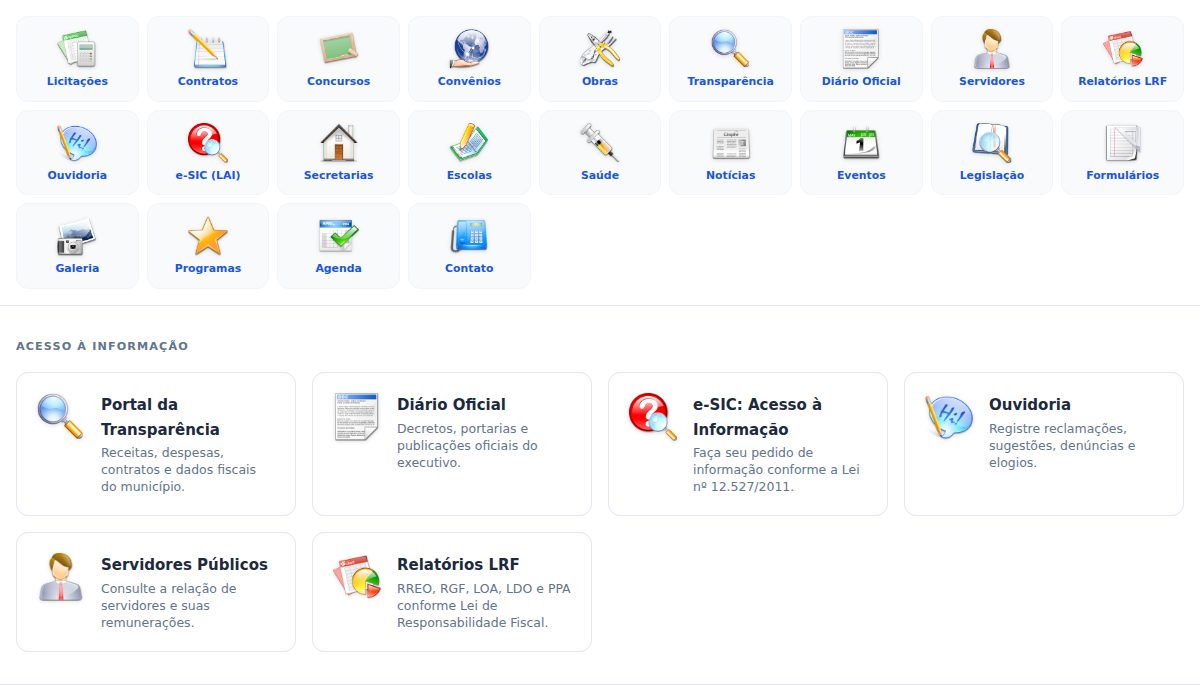Image resolution: width=1200 pixels, height=685 pixels.
Task: Select the Diário Oficial tile in top grid
Action: pyautogui.click(x=861, y=59)
